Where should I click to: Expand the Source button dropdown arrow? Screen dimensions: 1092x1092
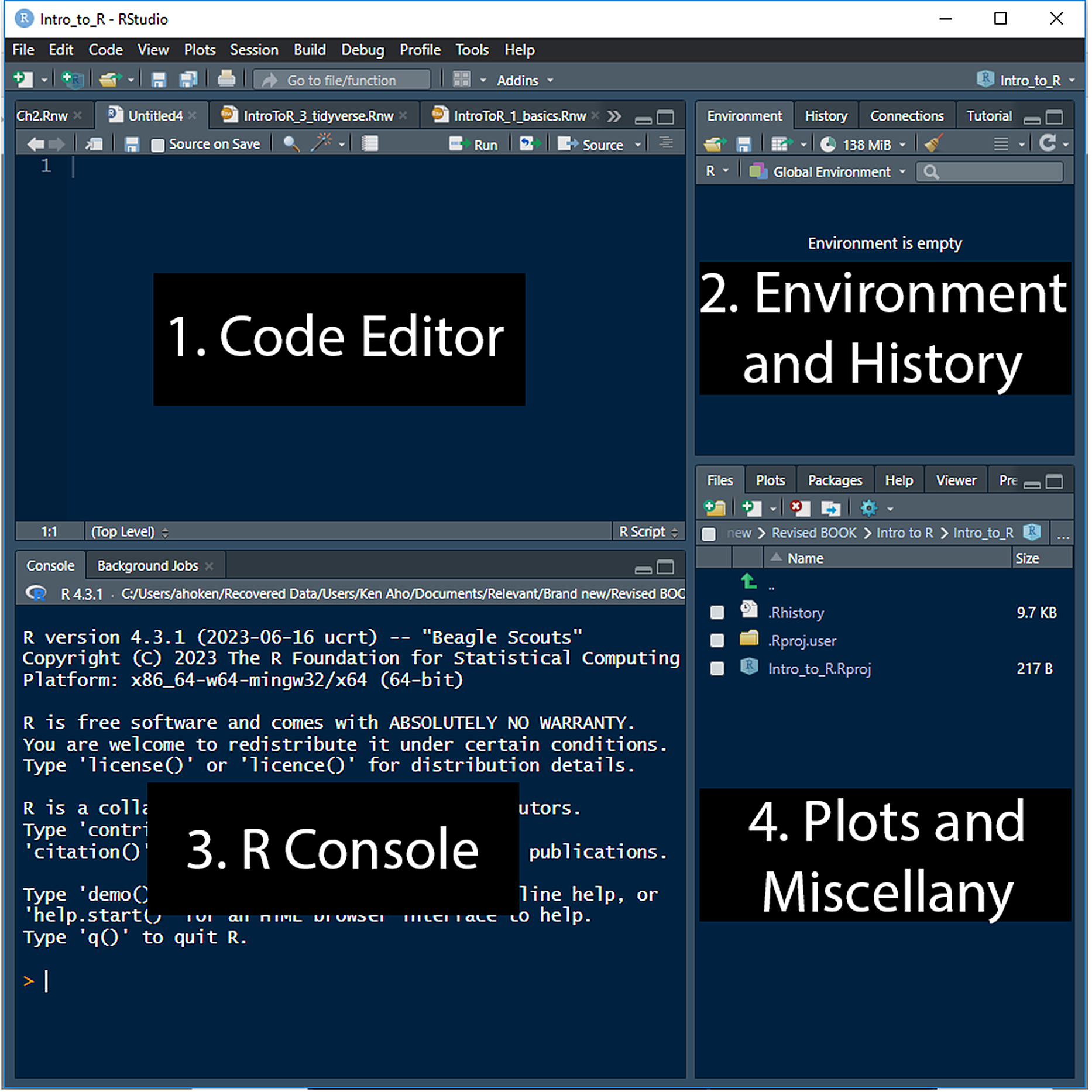tap(638, 145)
